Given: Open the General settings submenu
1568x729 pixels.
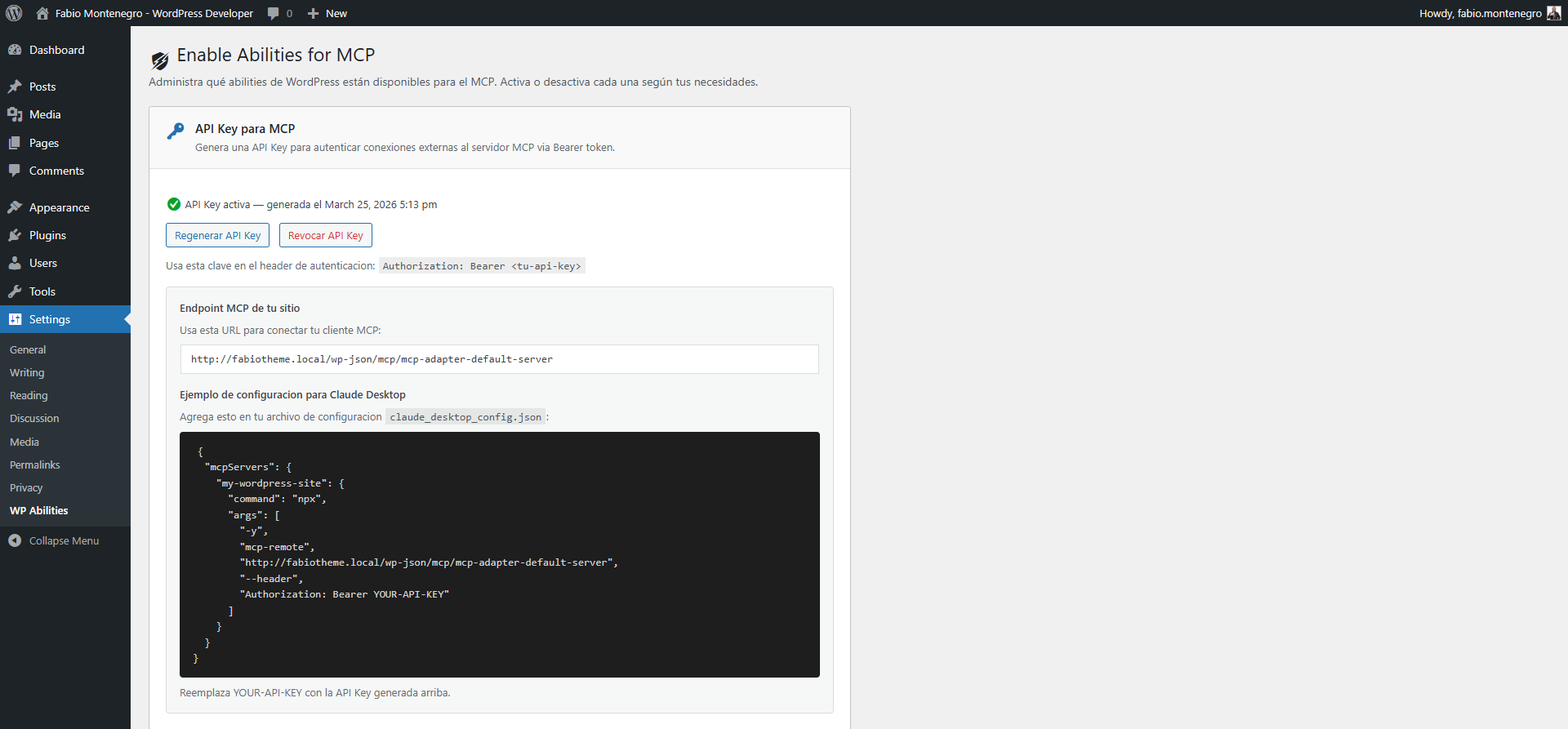Looking at the screenshot, I should 28,349.
